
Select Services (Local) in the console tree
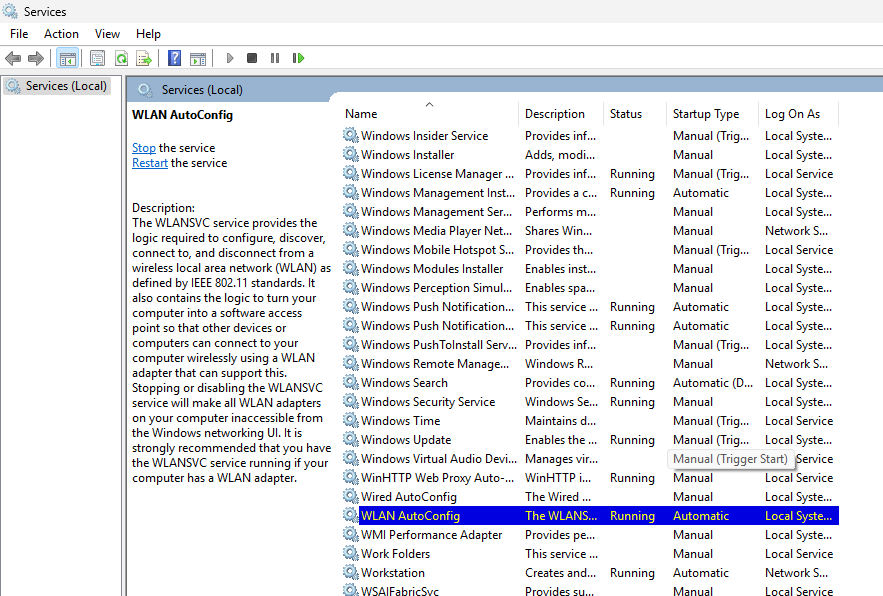pyautogui.click(x=66, y=86)
